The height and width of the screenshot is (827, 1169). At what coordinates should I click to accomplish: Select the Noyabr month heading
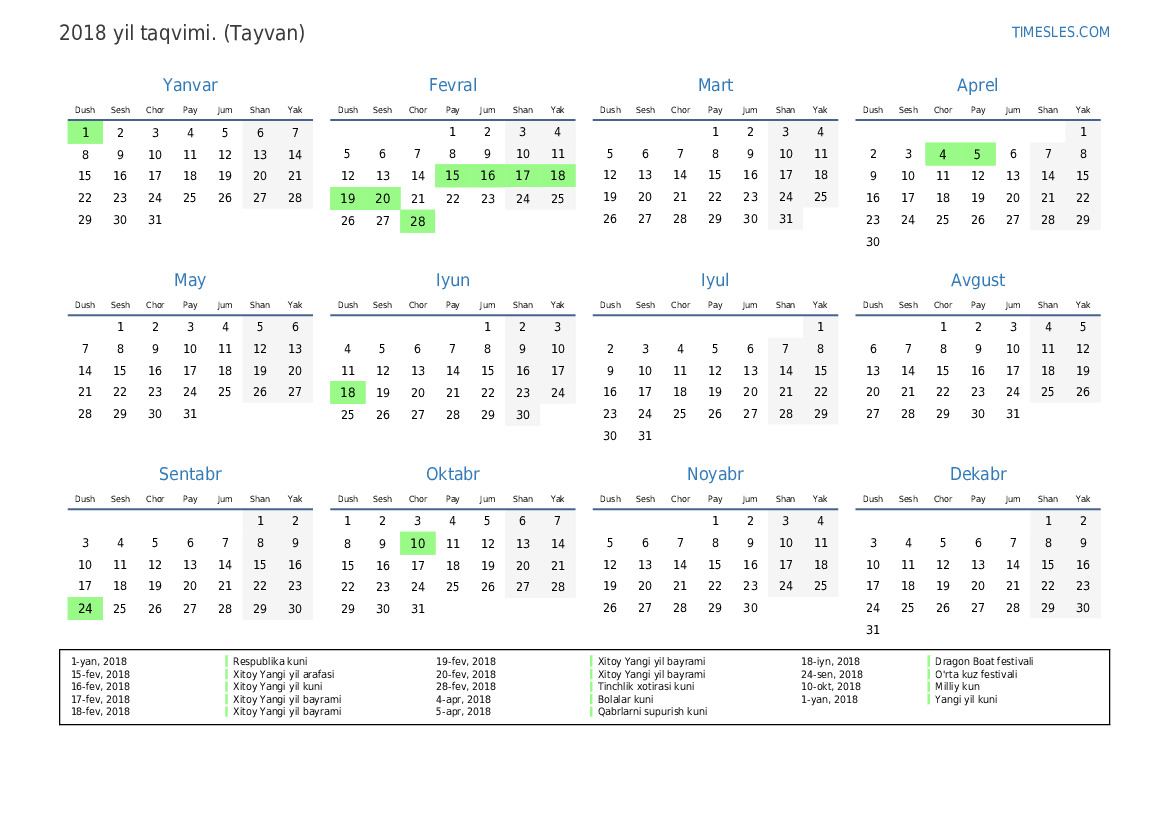715,474
